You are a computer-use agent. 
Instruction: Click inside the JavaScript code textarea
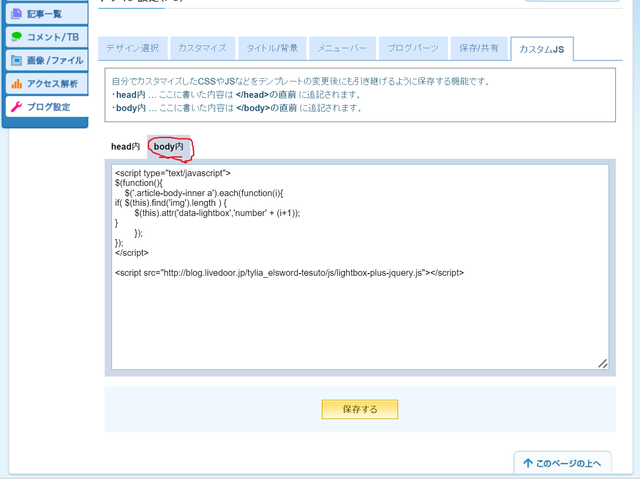tap(360, 267)
